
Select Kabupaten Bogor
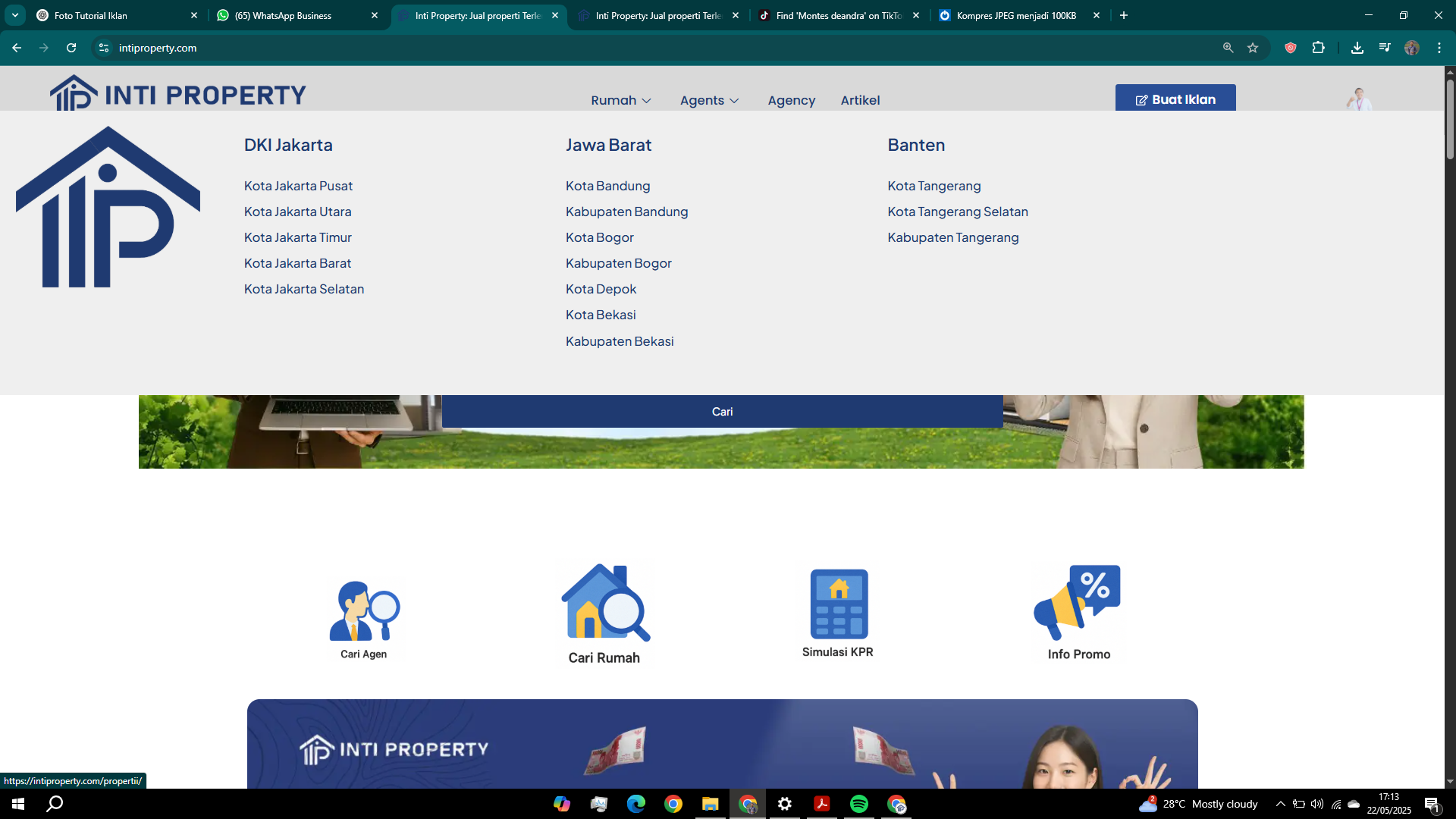coord(618,263)
